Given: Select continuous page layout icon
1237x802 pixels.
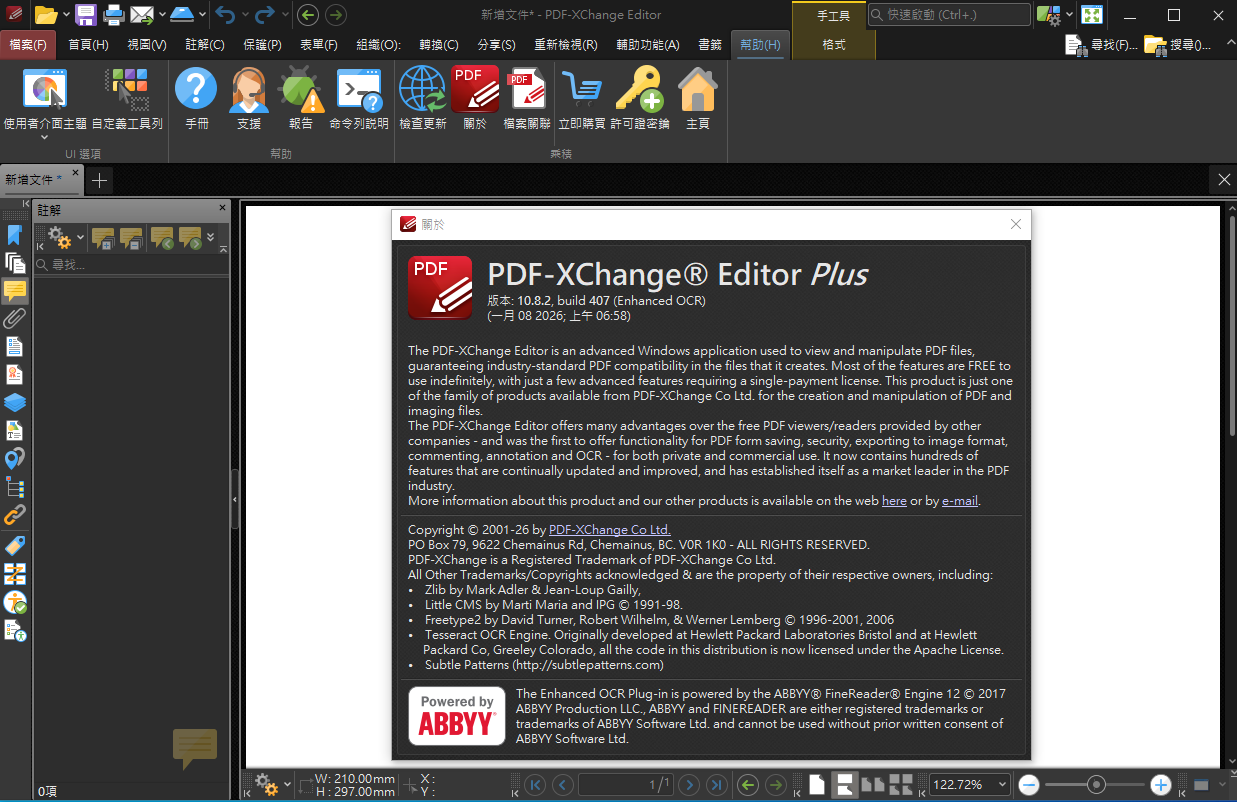Looking at the screenshot, I should coord(845,785).
